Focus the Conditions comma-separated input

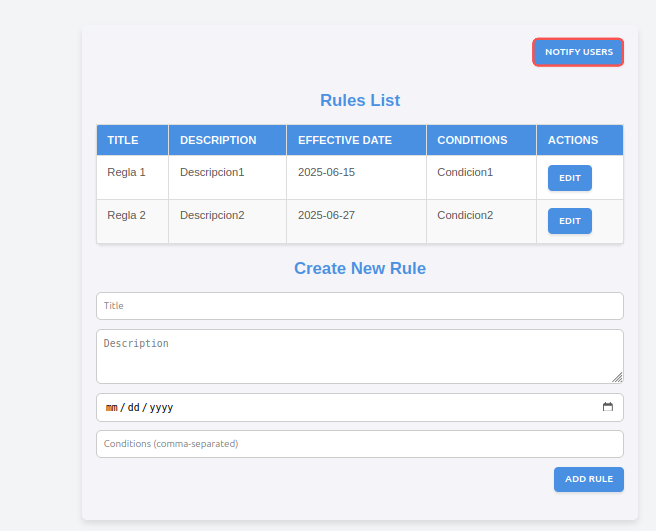click(360, 444)
